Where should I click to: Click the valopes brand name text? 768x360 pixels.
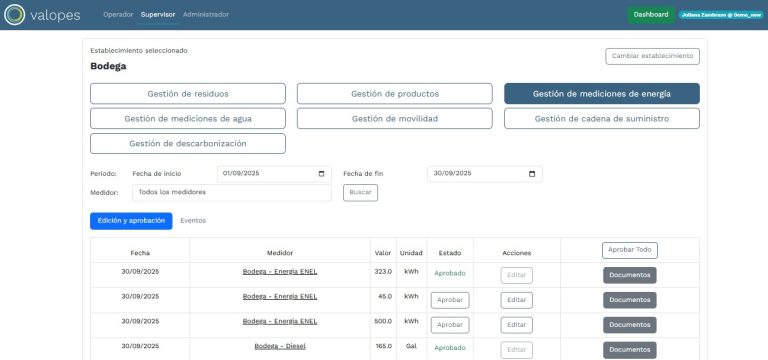[x=55, y=15]
